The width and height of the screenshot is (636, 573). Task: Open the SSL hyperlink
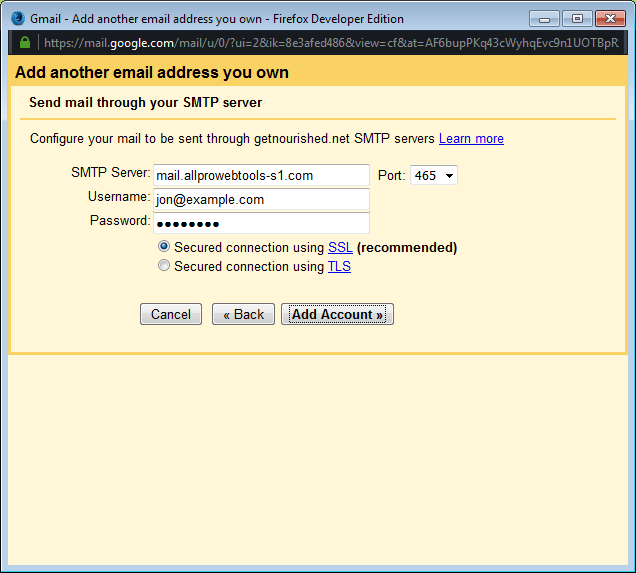[340, 247]
